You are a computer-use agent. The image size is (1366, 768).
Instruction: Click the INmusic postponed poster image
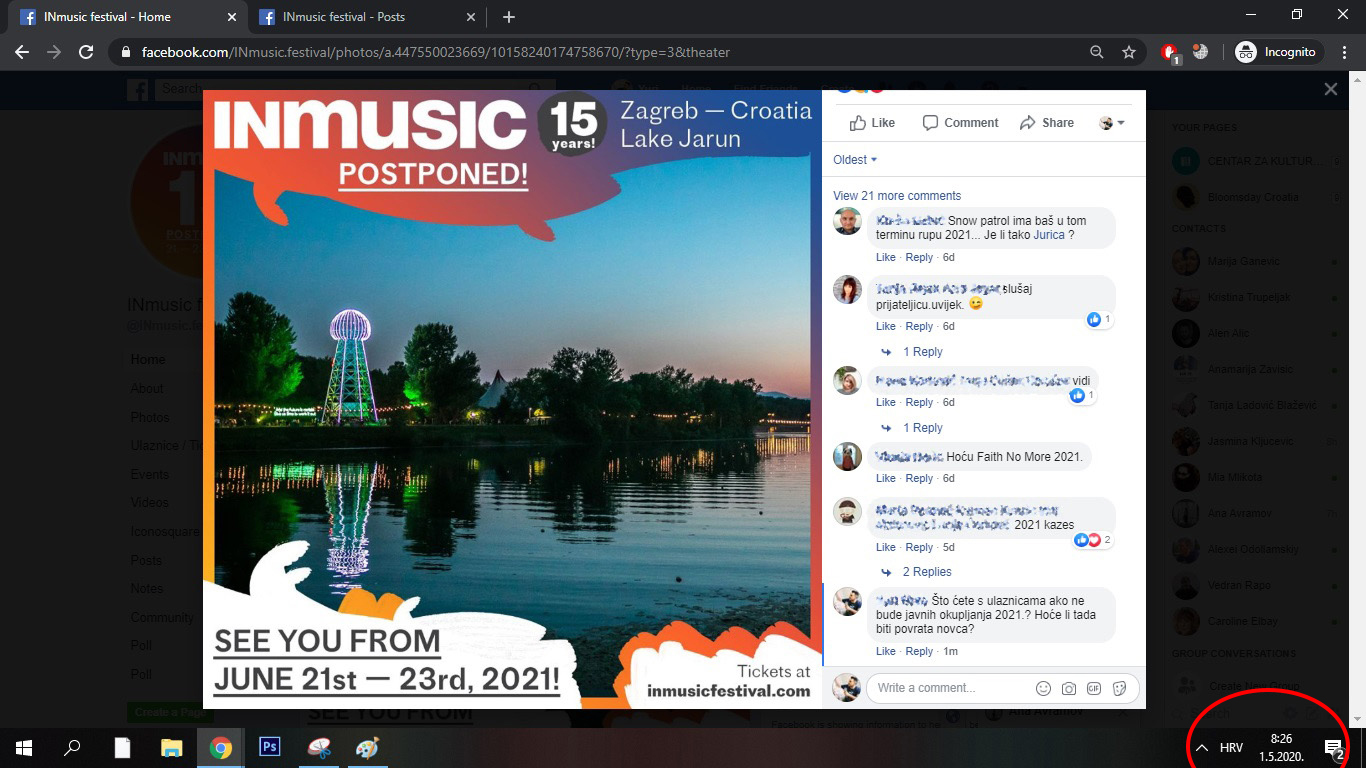point(512,399)
